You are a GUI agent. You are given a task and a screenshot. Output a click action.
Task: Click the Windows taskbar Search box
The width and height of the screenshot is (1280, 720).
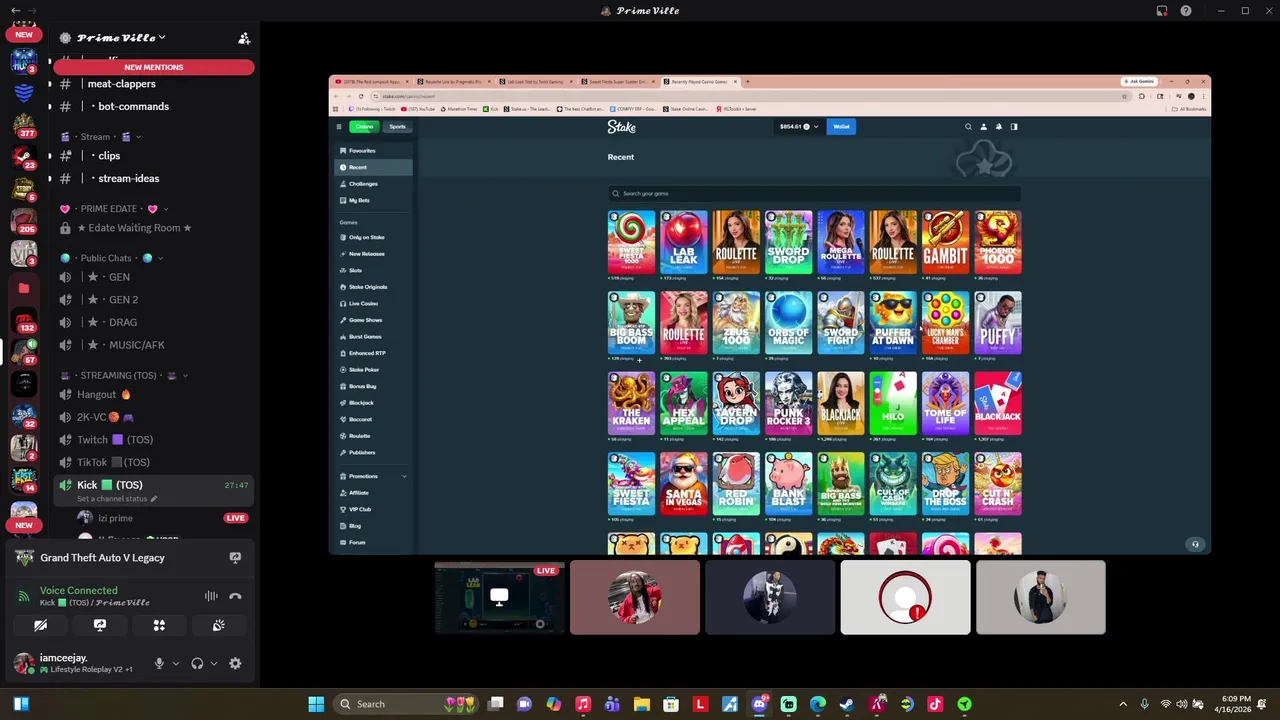click(x=404, y=704)
